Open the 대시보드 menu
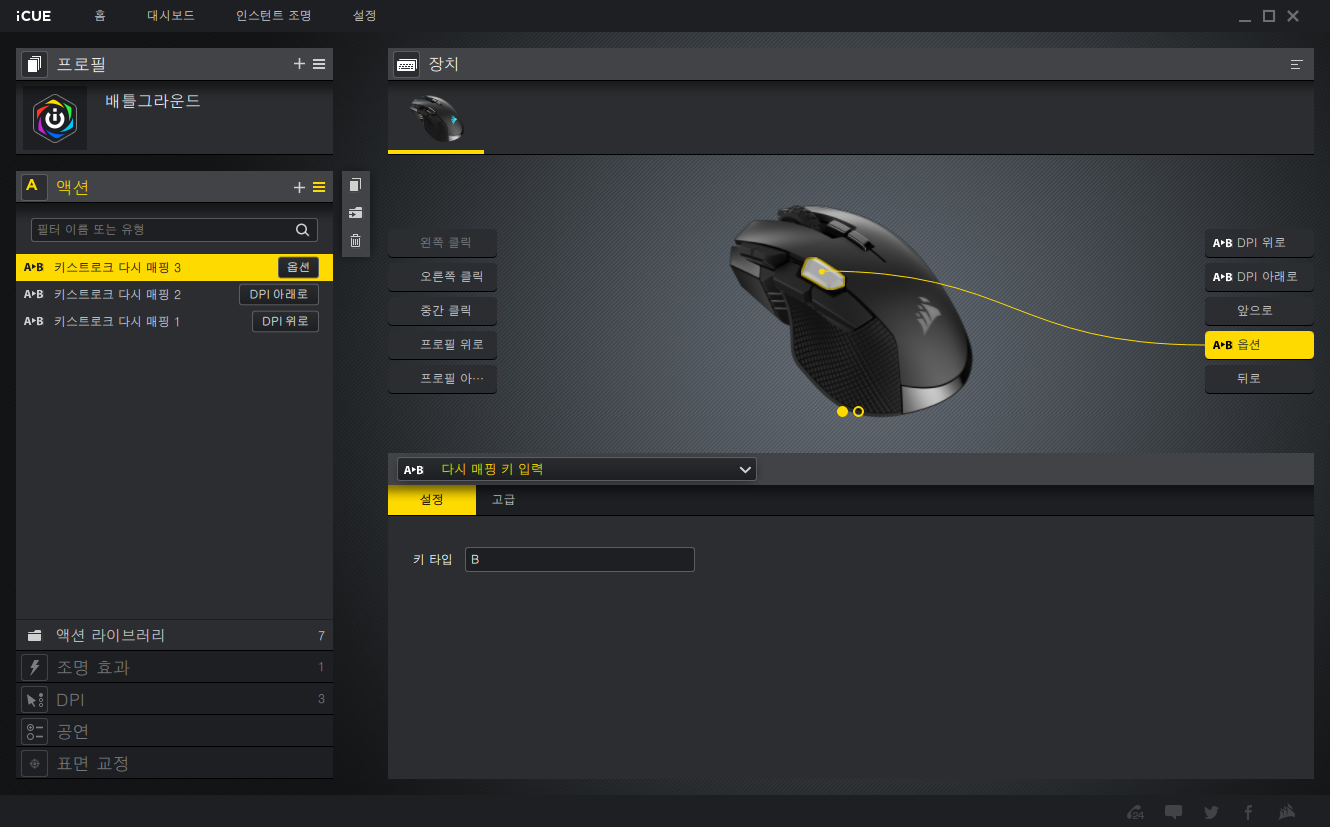 tap(171, 16)
